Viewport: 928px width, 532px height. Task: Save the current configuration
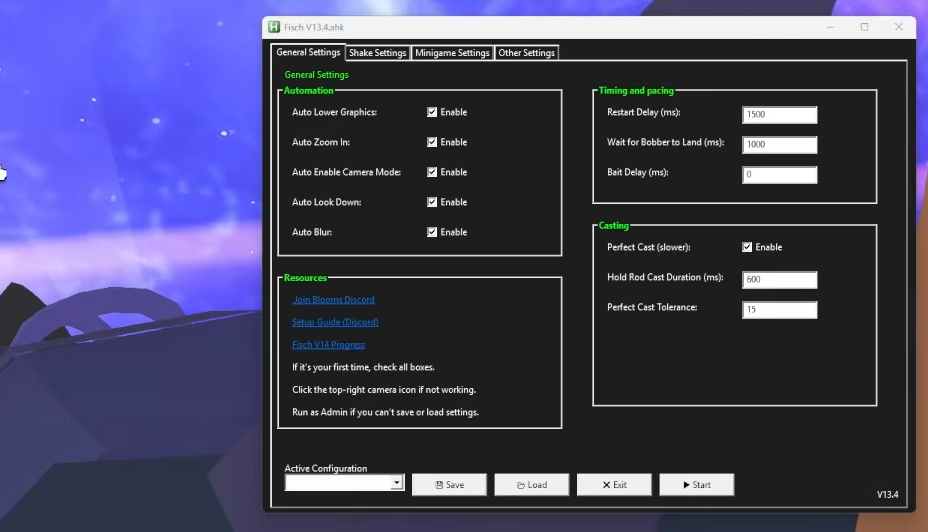pos(449,485)
